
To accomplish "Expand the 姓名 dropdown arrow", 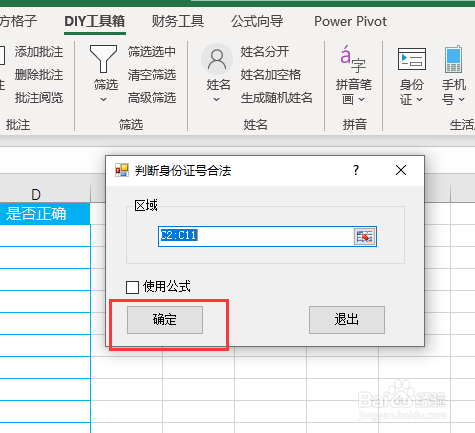I will (x=217, y=99).
